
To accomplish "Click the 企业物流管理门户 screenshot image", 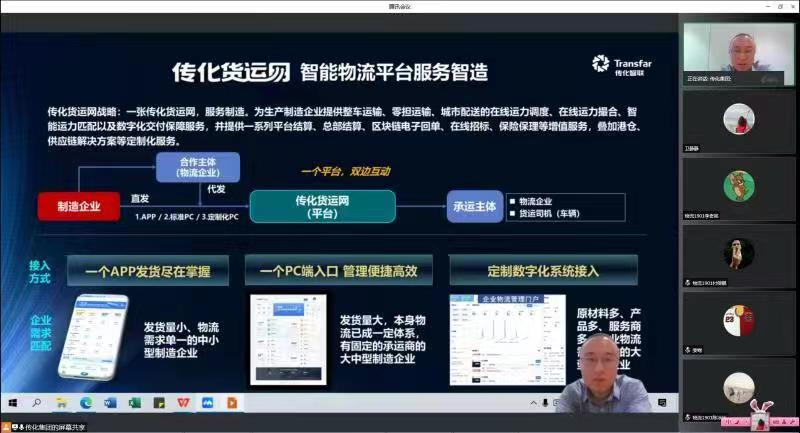I will pyautogui.click(x=508, y=339).
